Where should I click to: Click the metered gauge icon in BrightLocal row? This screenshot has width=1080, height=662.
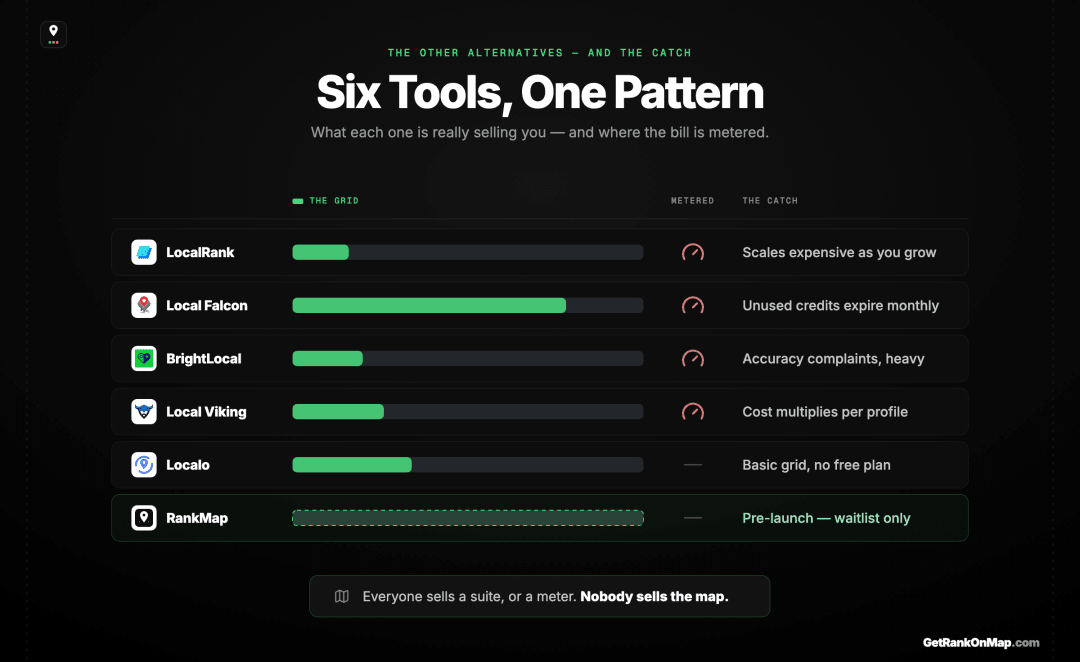[x=693, y=358]
